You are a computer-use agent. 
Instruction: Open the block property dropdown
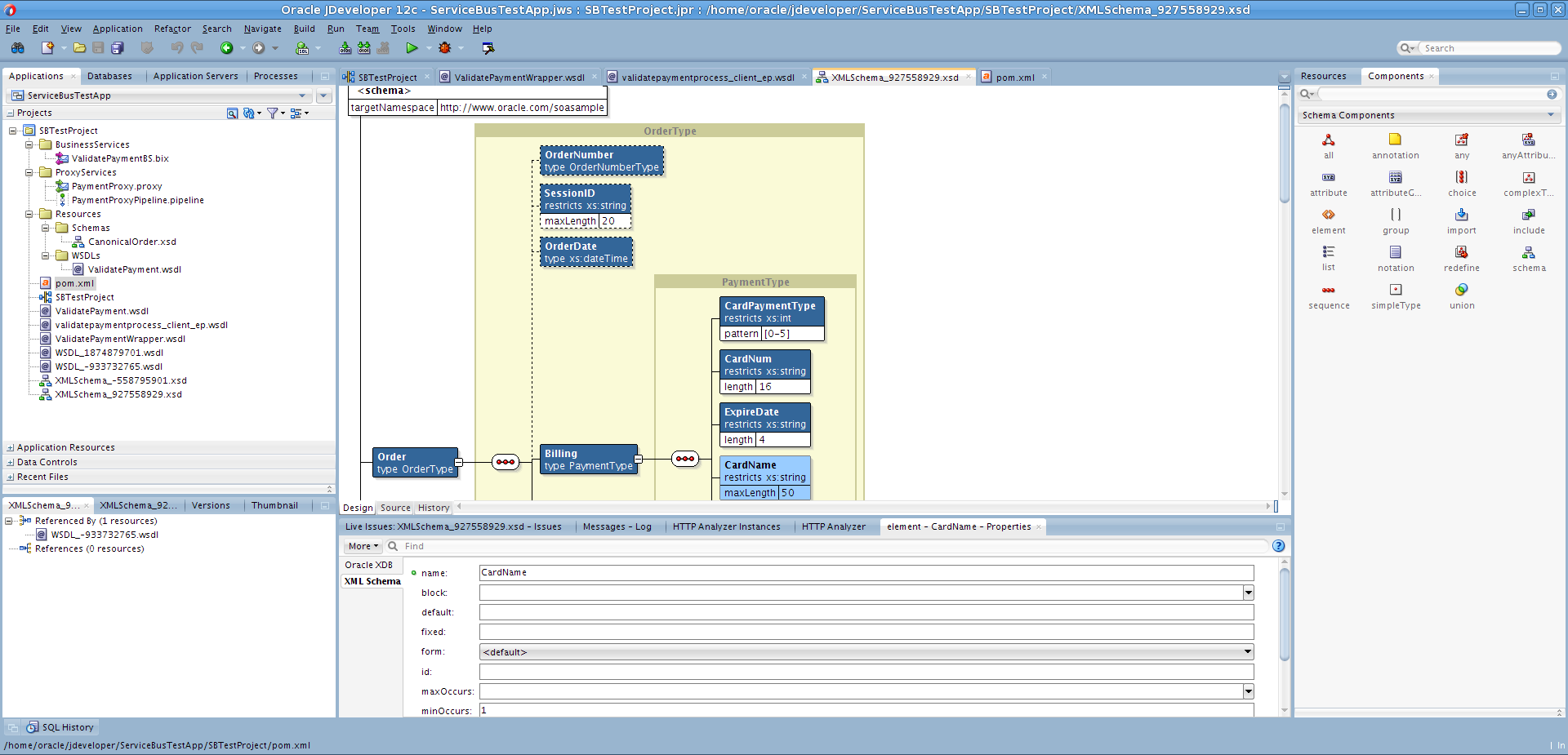tap(1248, 593)
